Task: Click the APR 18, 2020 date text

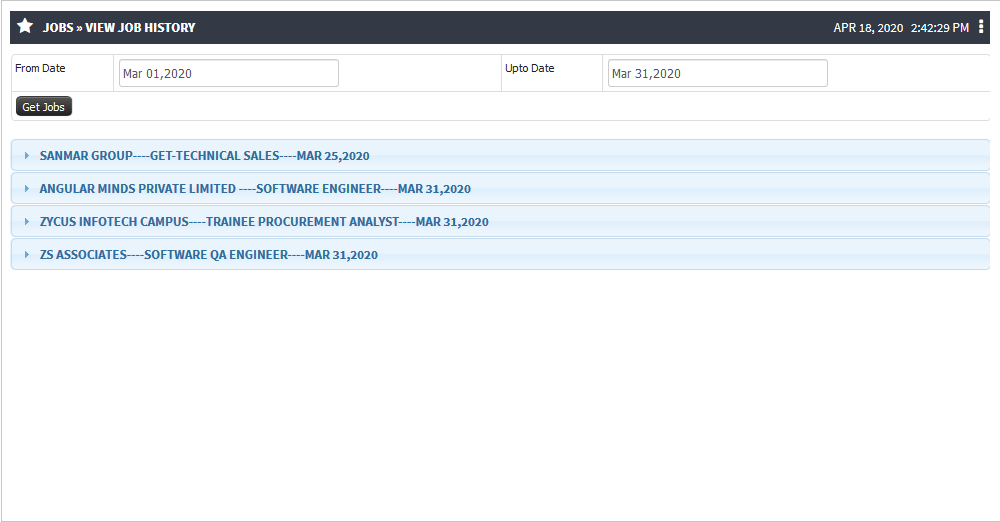Action: (868, 28)
